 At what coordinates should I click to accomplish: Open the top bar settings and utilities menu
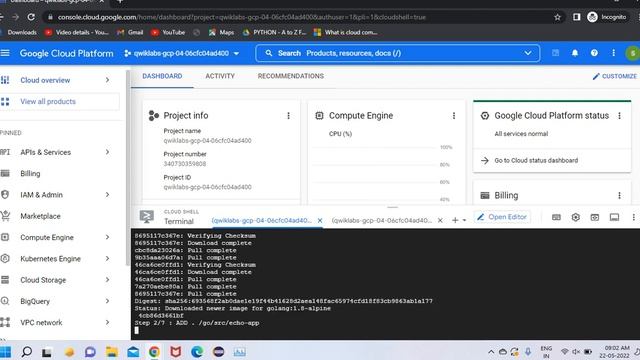613,53
